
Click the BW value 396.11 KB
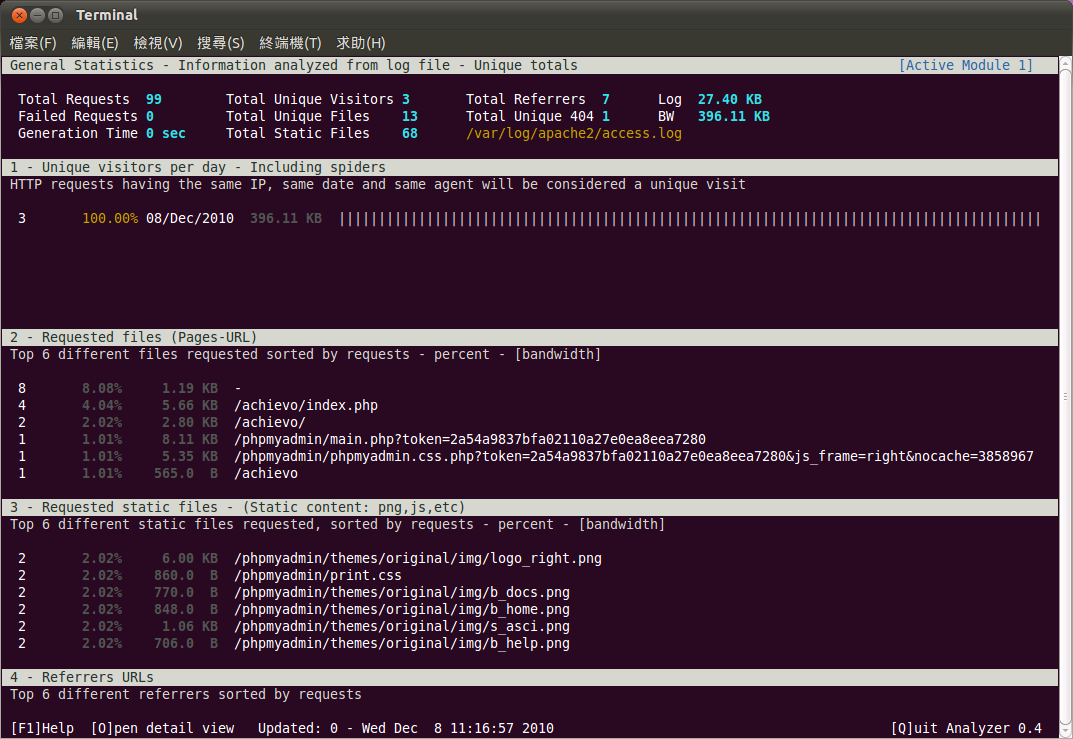(x=734, y=116)
